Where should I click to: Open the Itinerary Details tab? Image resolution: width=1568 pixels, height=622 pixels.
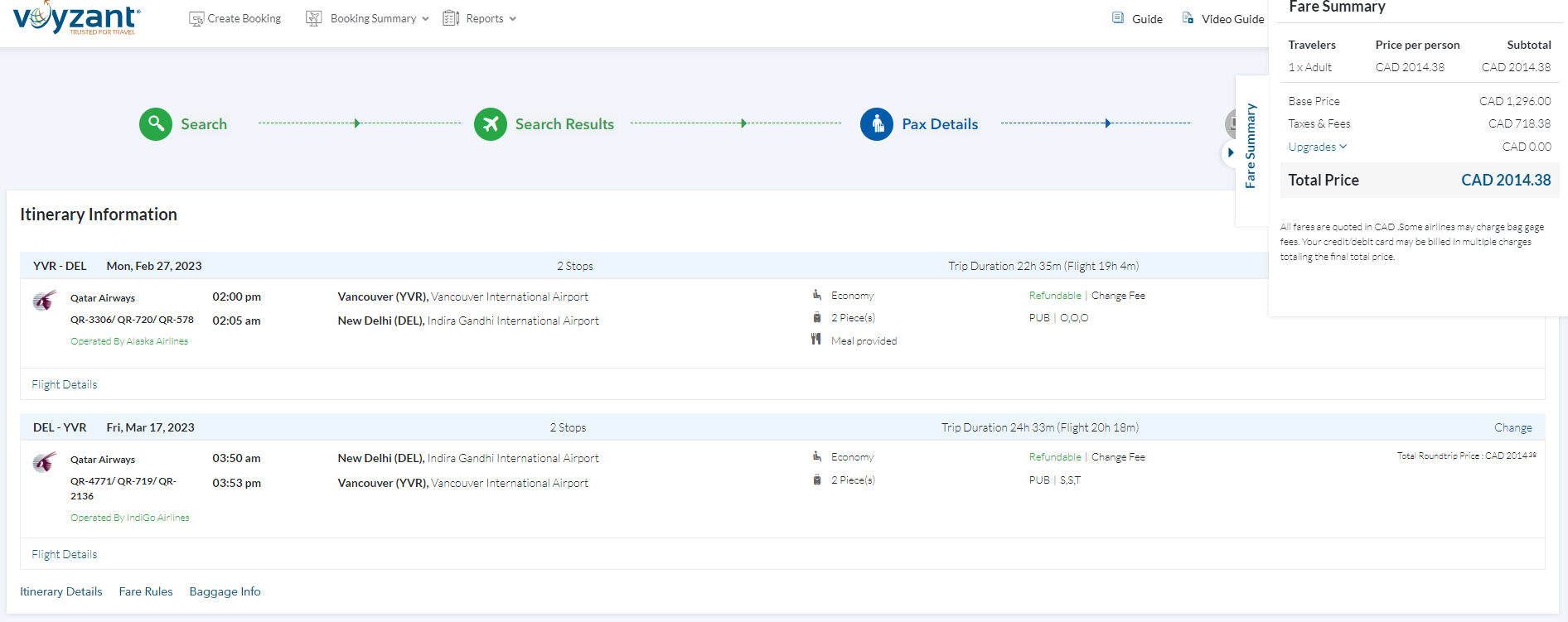pyautogui.click(x=61, y=591)
